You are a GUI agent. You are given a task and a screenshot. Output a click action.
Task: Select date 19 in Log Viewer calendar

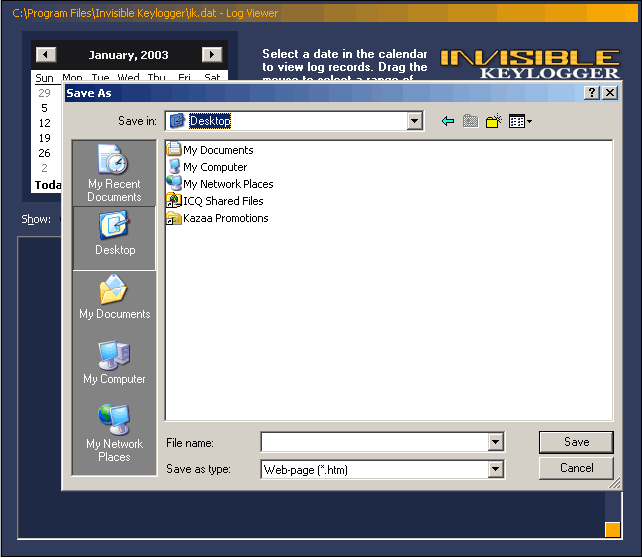coord(44,138)
